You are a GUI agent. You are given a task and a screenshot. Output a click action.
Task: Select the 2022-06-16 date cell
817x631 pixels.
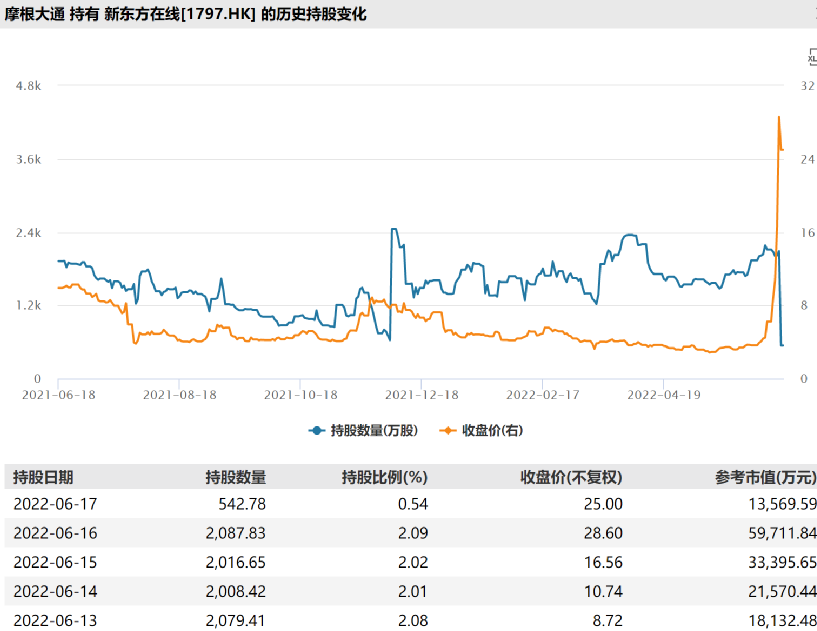click(x=55, y=533)
